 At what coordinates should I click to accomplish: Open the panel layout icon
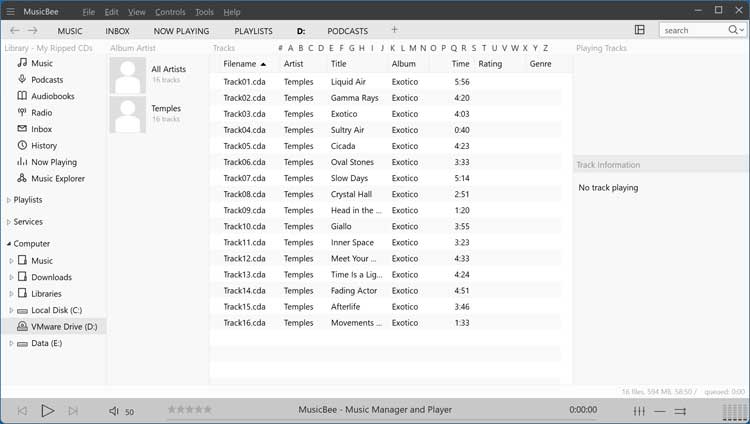[x=640, y=30]
